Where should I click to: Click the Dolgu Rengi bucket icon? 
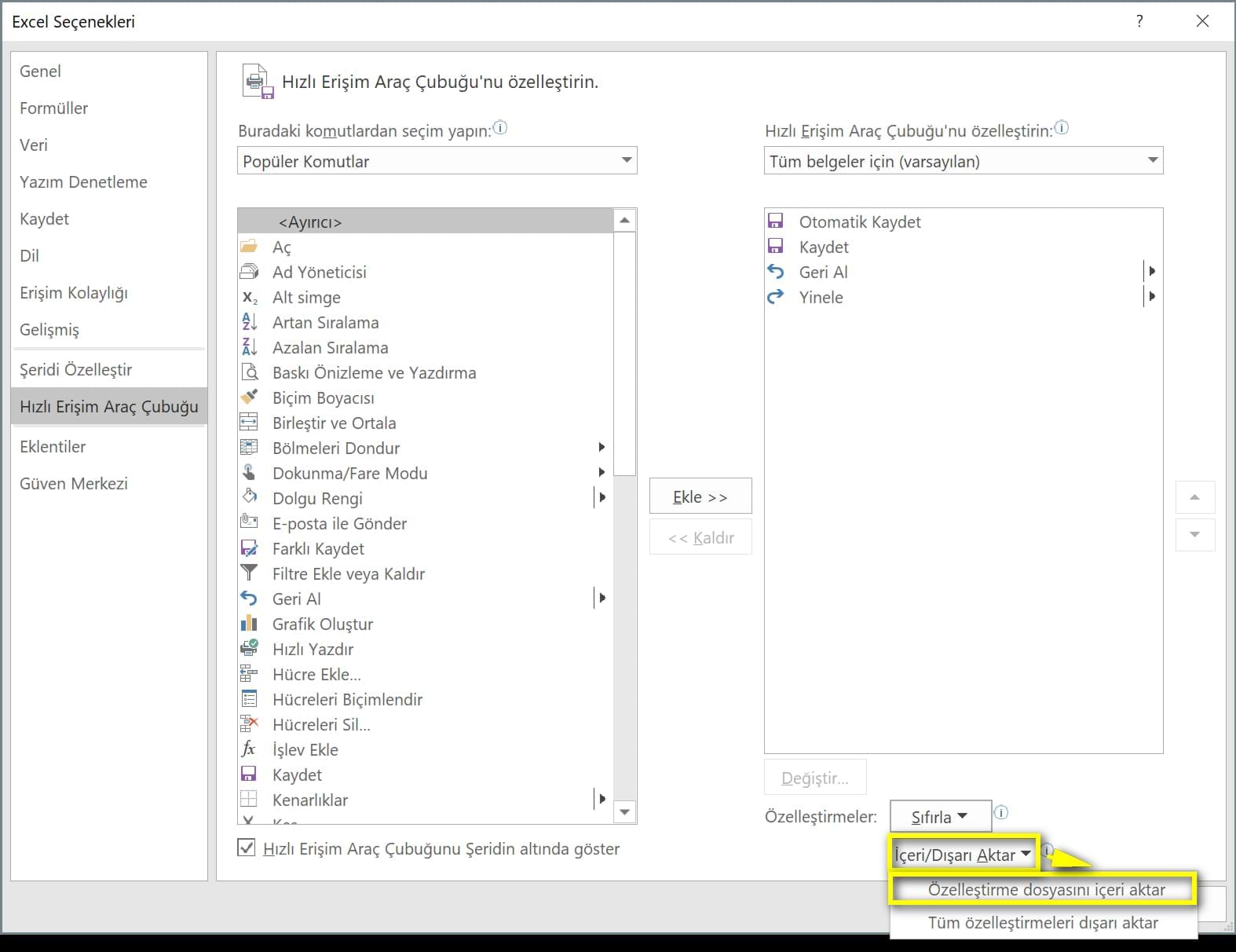[249, 498]
